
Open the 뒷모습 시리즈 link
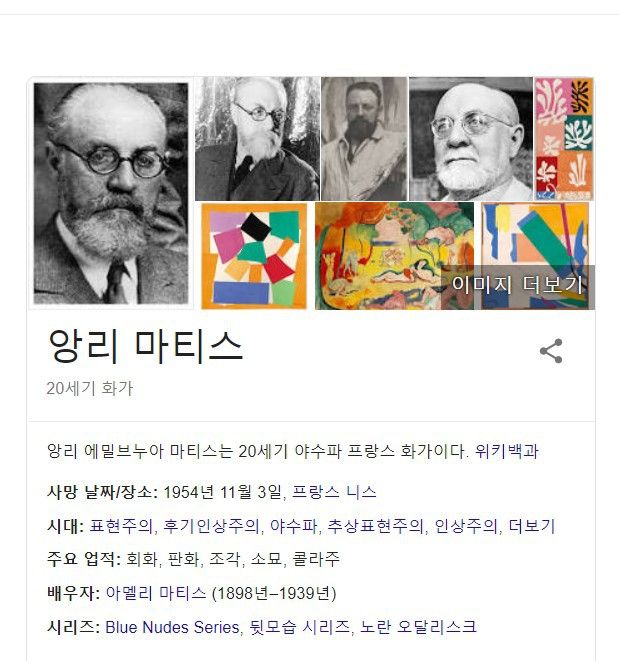coord(300,627)
